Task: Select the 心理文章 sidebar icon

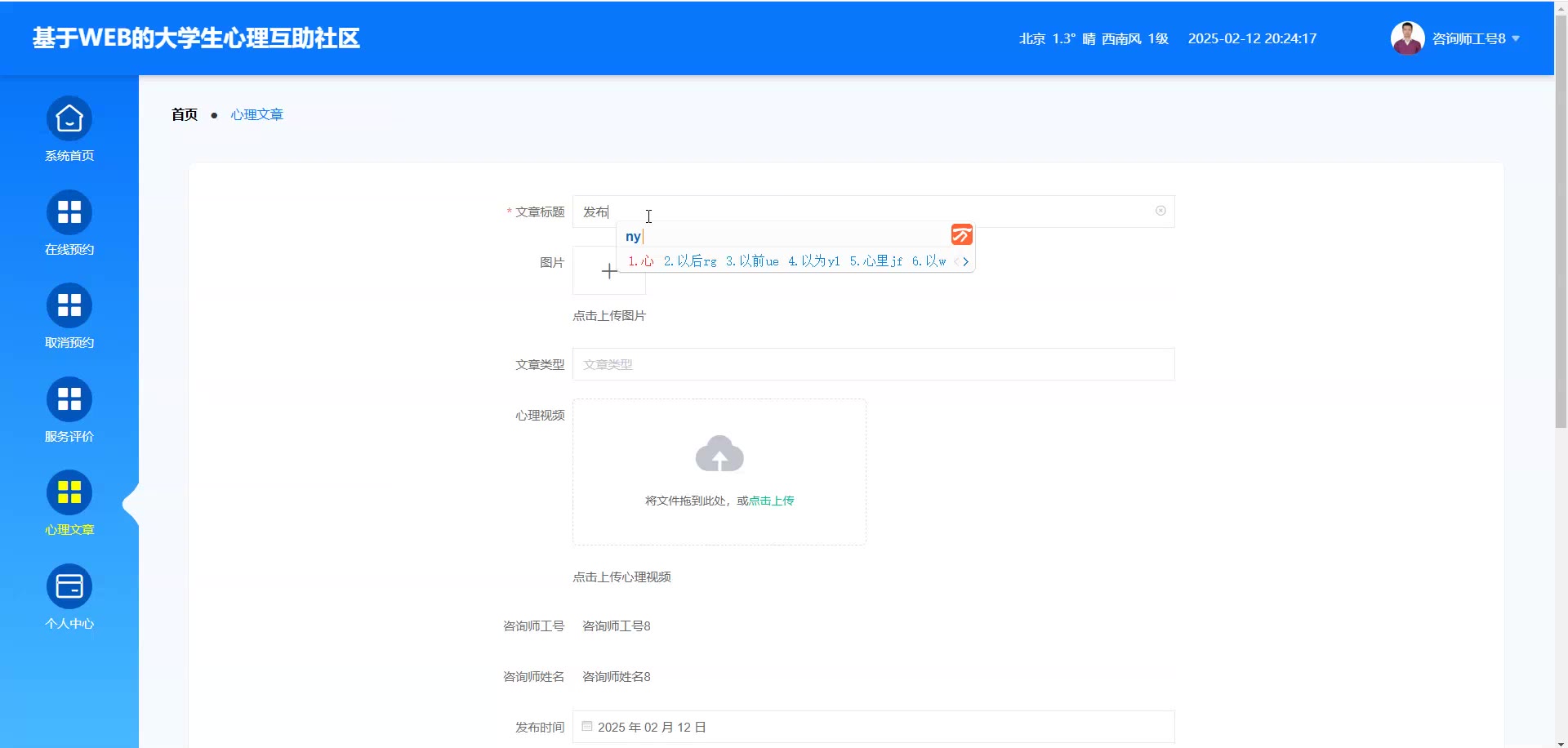Action: coord(69,492)
